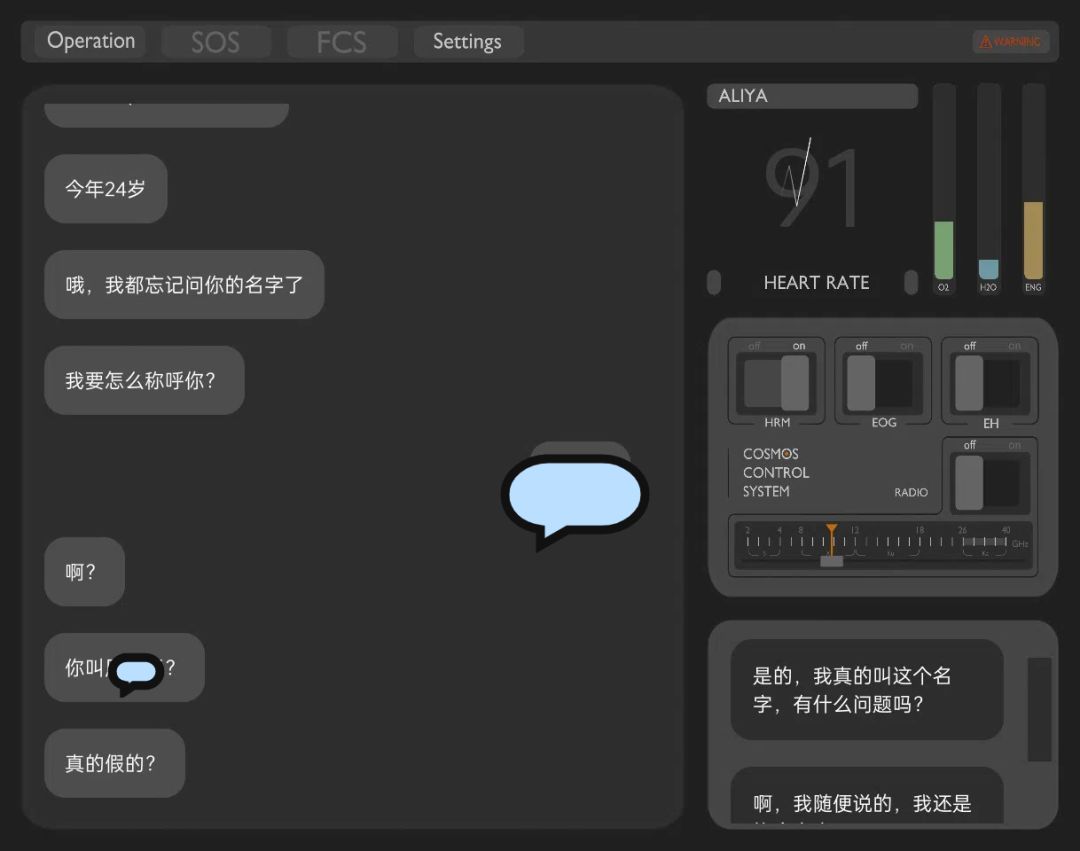
Task: Click the H2O label under the gauge
Action: pos(988,287)
